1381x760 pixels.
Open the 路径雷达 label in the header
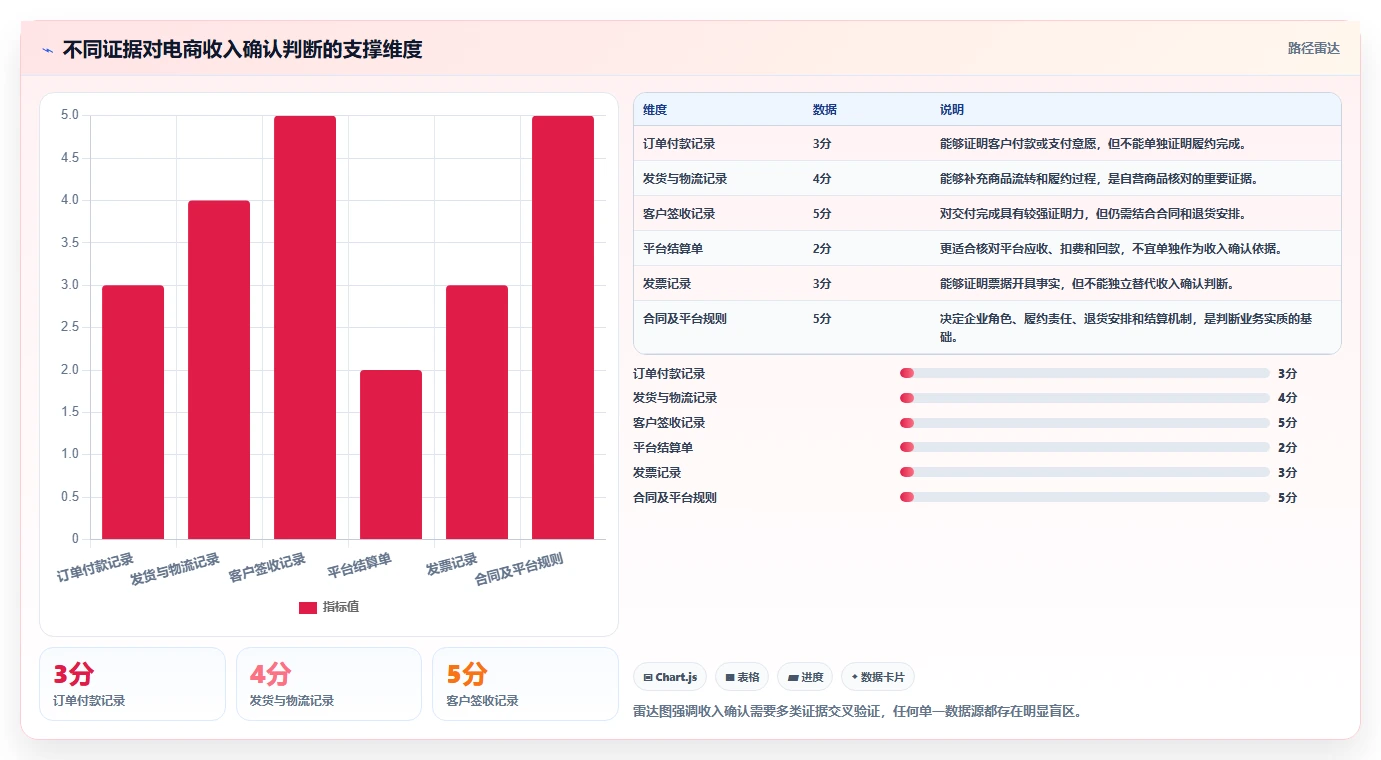click(x=1313, y=48)
